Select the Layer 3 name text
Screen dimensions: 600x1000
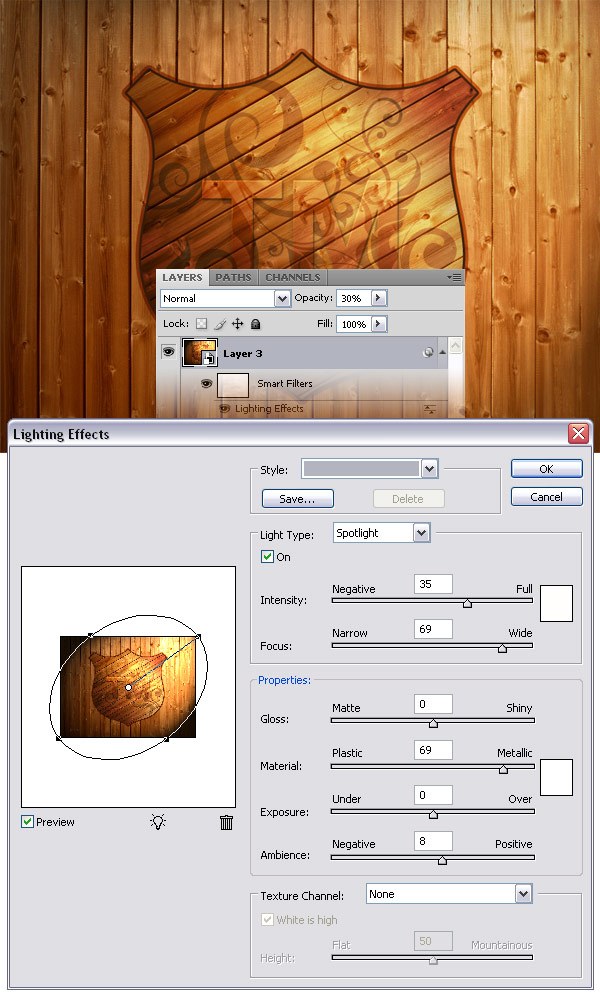click(x=242, y=353)
